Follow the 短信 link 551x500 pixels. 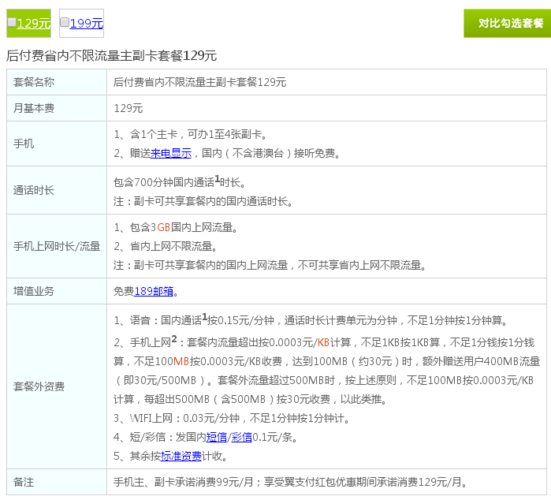(216, 437)
